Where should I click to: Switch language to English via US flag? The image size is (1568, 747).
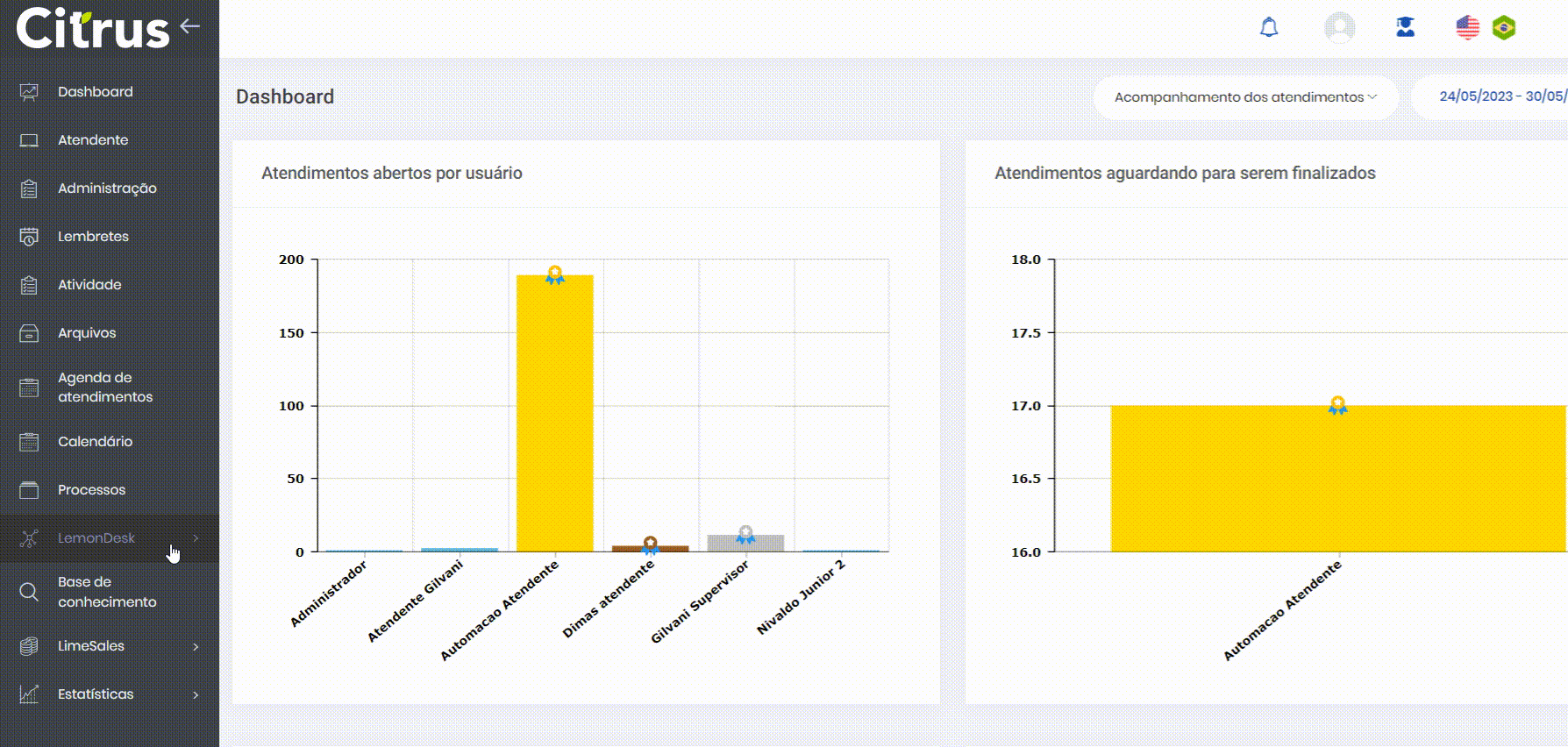[x=1467, y=28]
